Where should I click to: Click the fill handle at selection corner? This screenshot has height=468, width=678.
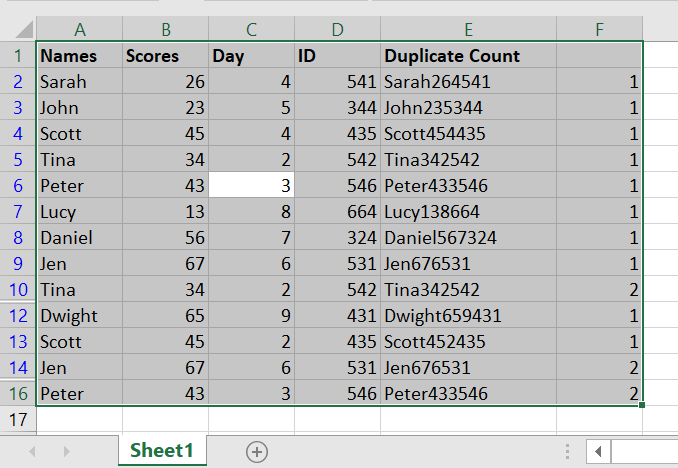(642, 405)
